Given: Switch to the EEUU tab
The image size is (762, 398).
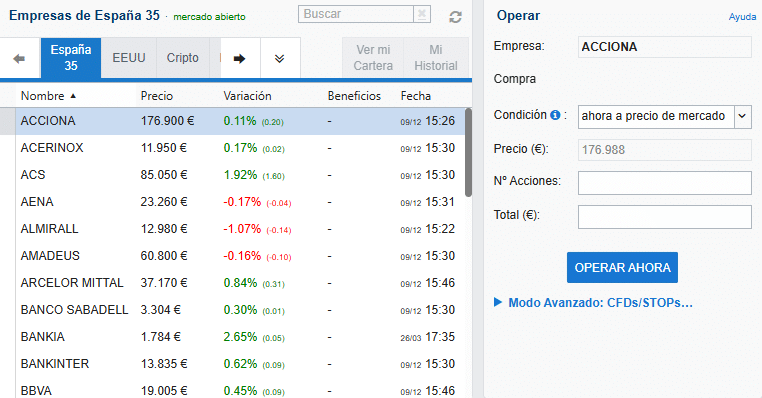Looking at the screenshot, I should tap(129, 58).
